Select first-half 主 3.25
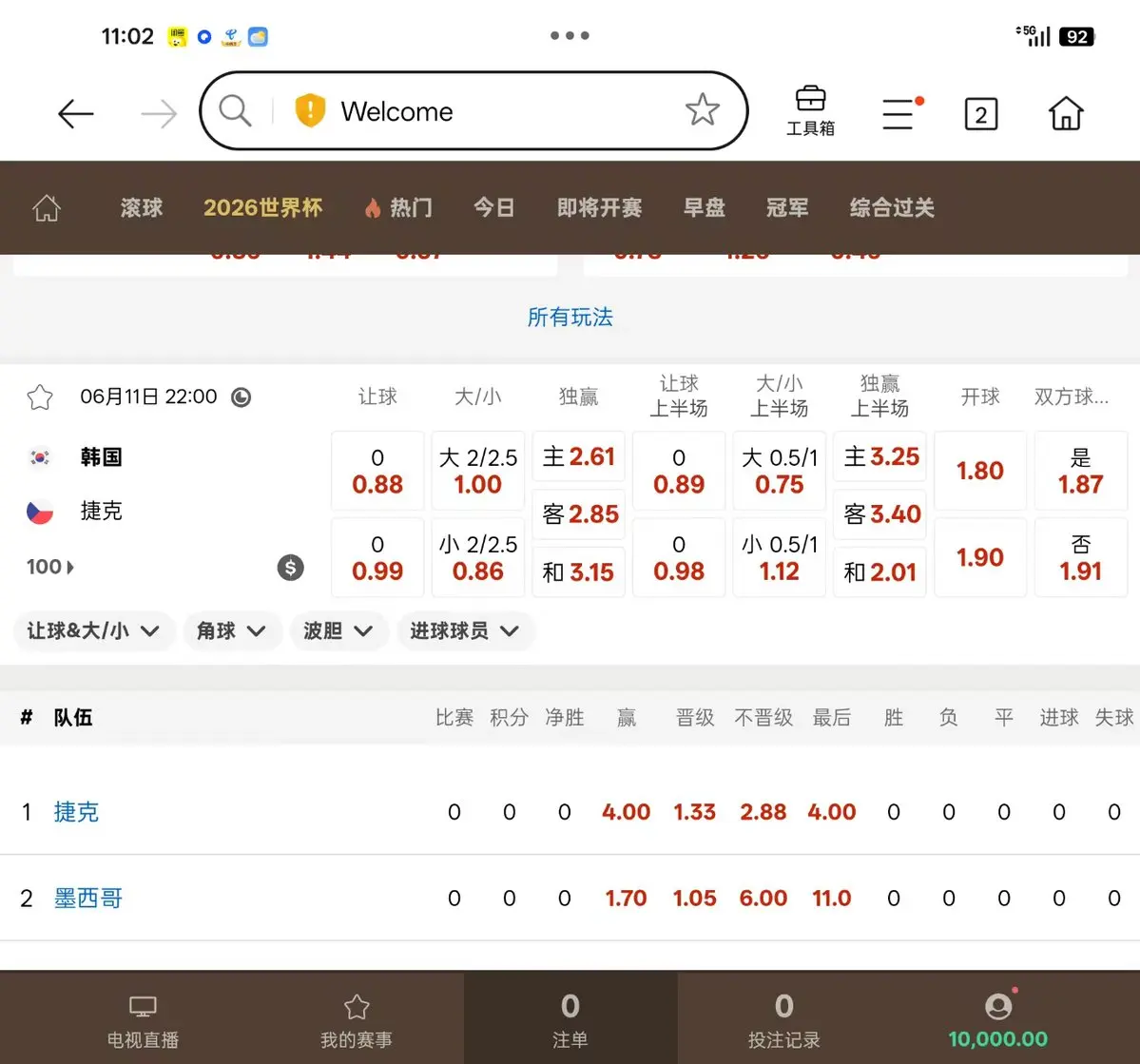The image size is (1140, 1064). pyautogui.click(x=879, y=456)
